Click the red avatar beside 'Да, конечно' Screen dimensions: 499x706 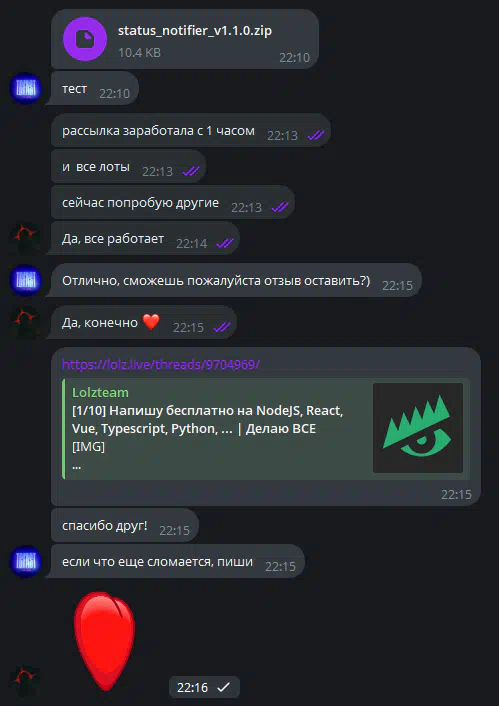[x=26, y=322]
